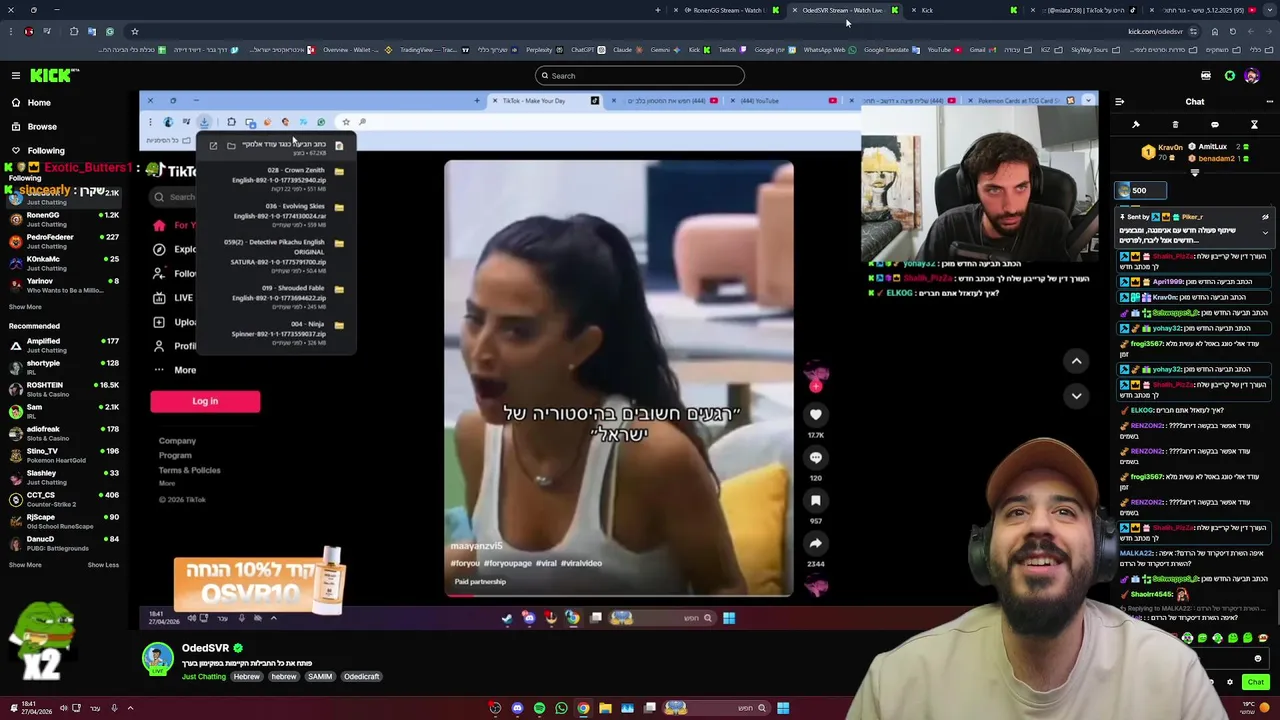Screen dimensions: 1280x720
Task: Open the Kick hamburger menu
Action: tap(16, 76)
